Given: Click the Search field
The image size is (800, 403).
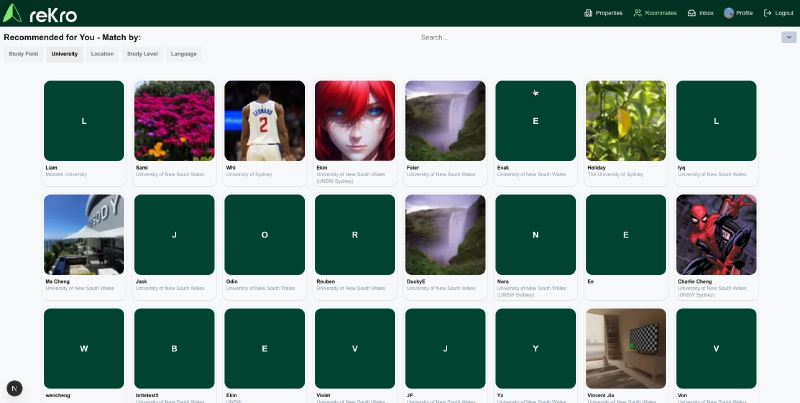Looking at the screenshot, I should pos(597,37).
